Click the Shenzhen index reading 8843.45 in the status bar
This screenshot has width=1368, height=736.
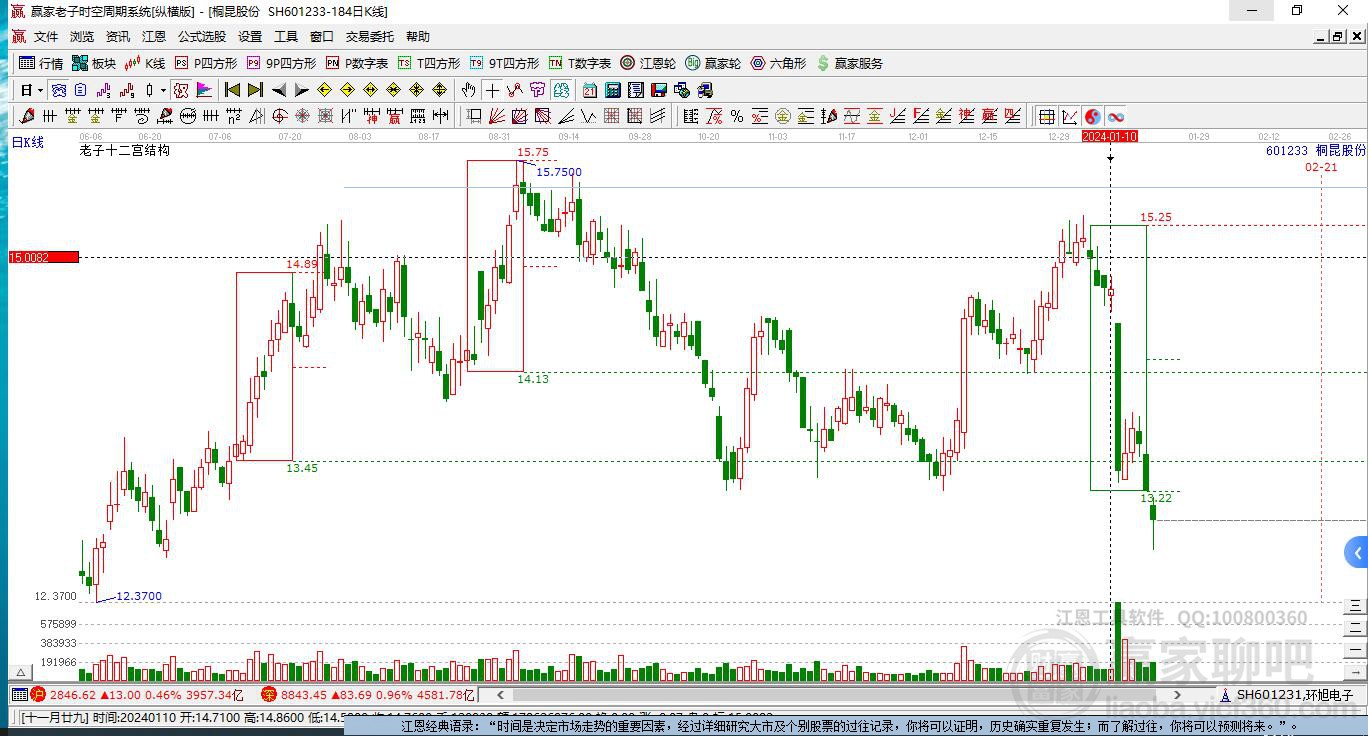tap(304, 695)
